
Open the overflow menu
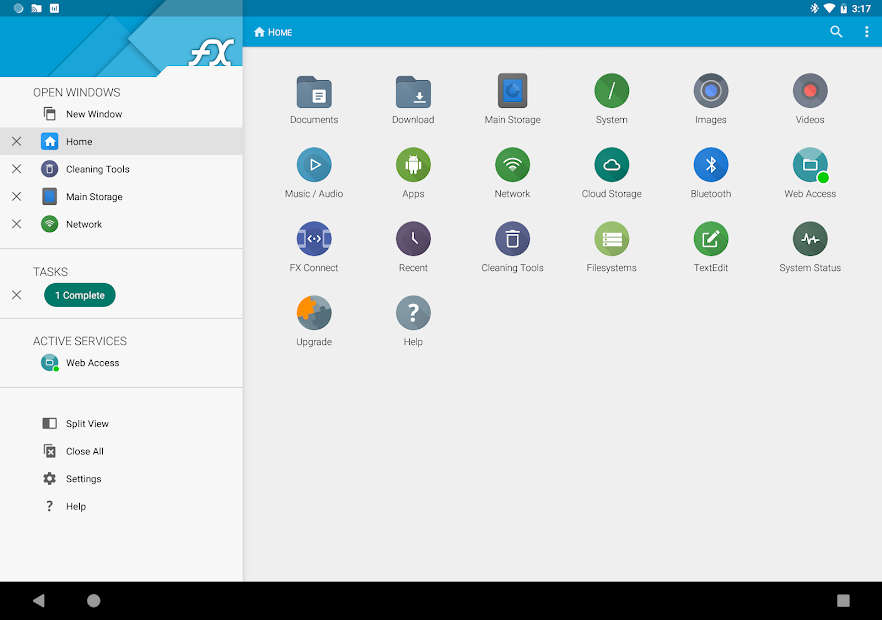coord(867,31)
